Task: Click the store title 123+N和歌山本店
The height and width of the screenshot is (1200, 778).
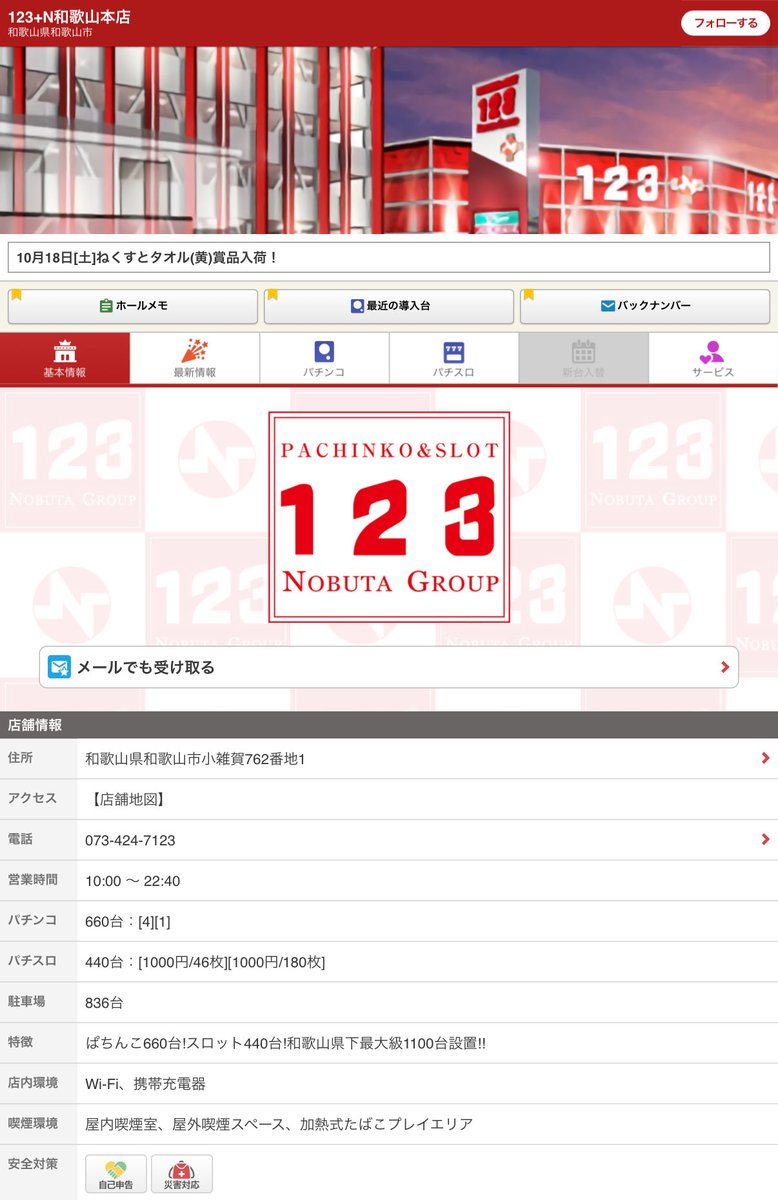Action: coord(69,17)
